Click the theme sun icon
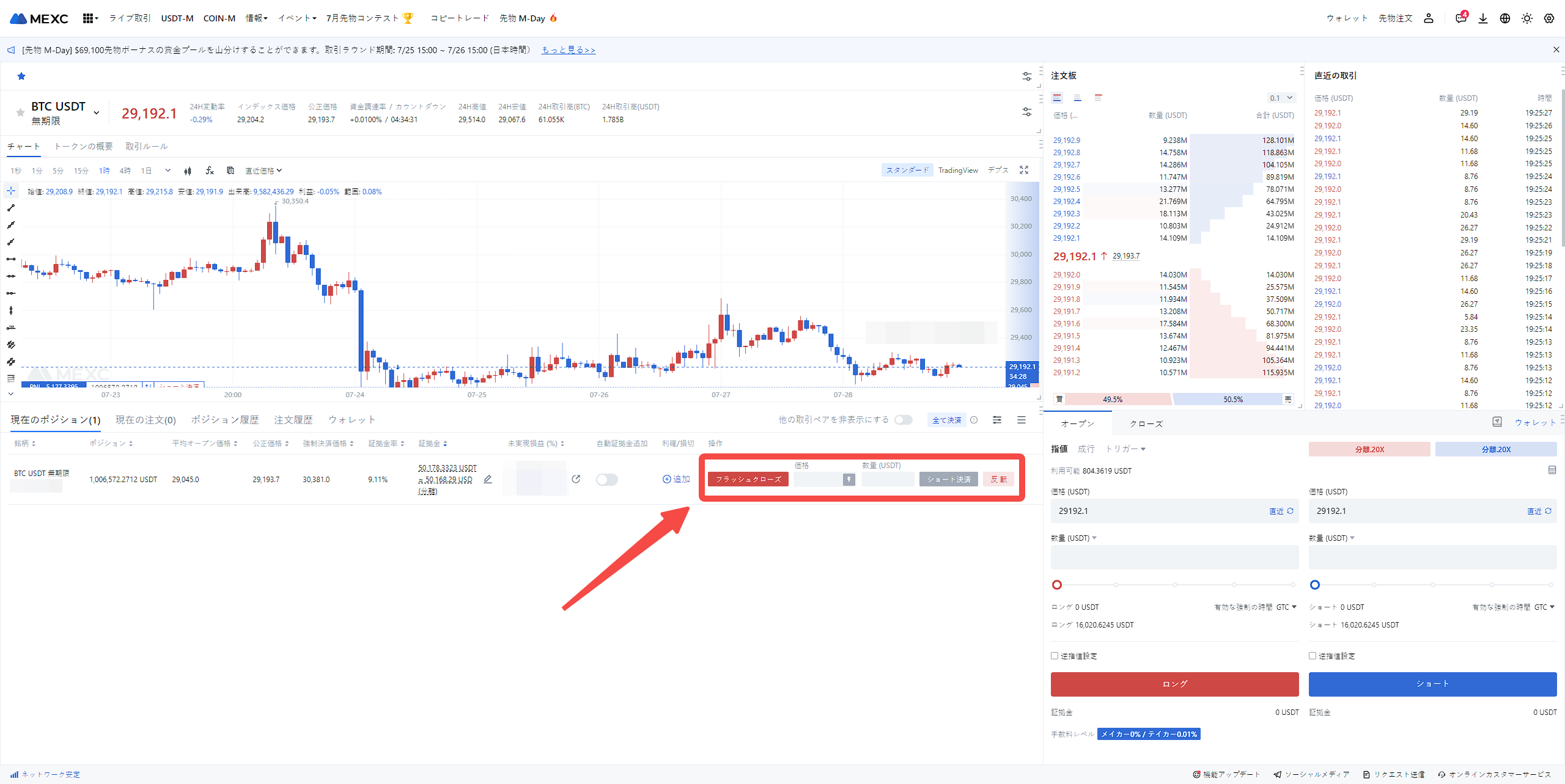 point(1527,18)
